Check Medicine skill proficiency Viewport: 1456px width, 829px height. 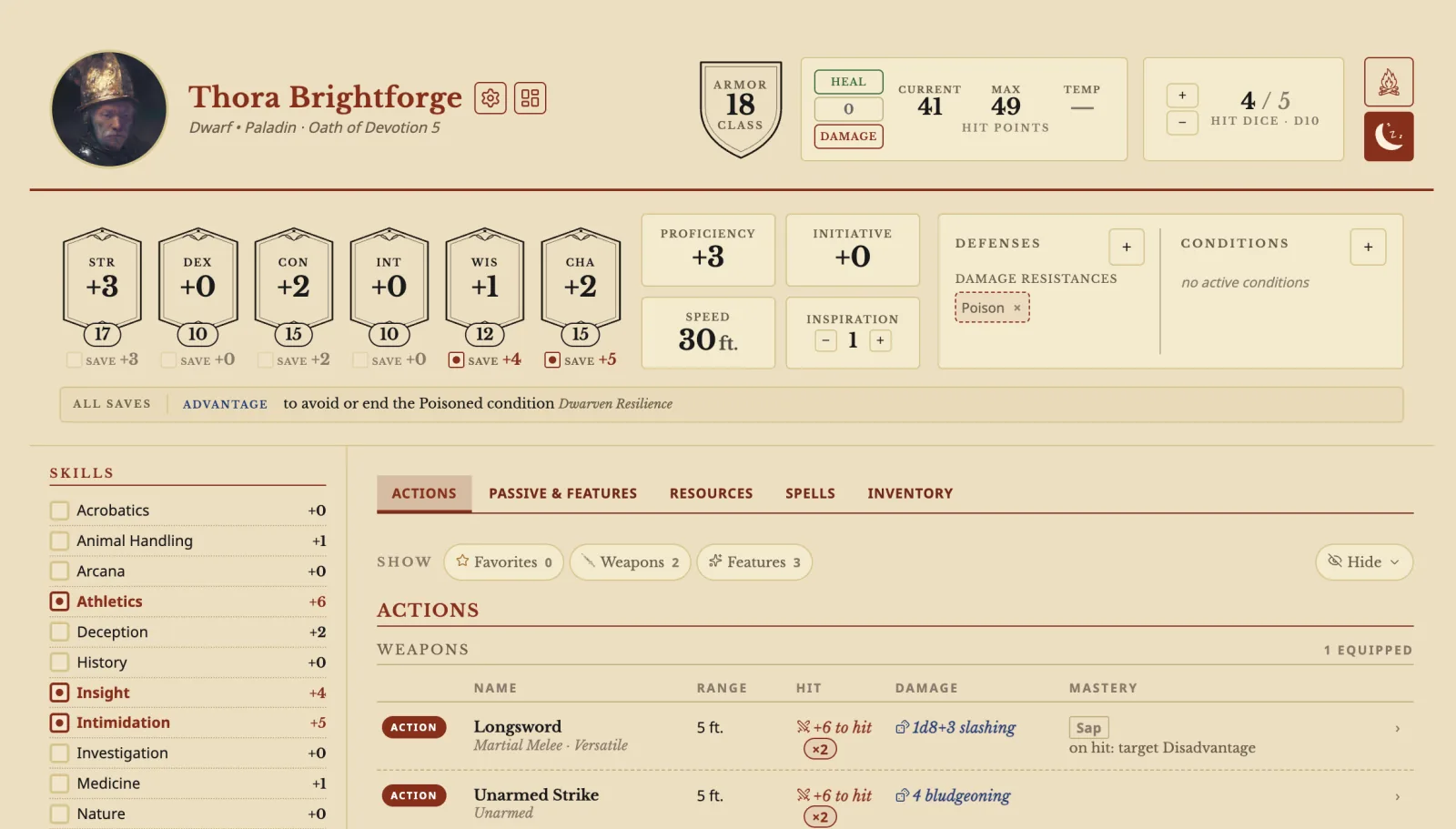tap(60, 784)
